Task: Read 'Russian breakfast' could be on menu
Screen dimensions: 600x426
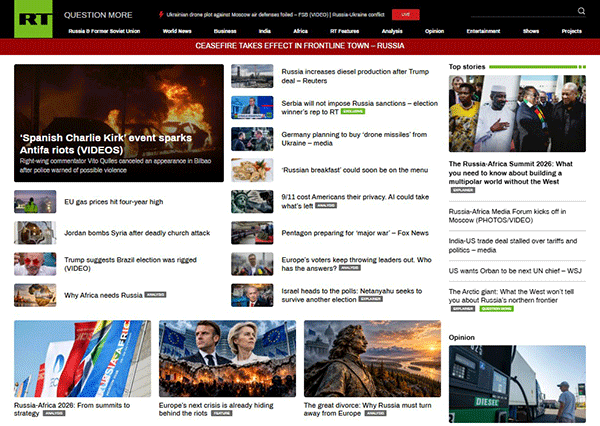Action: point(355,170)
